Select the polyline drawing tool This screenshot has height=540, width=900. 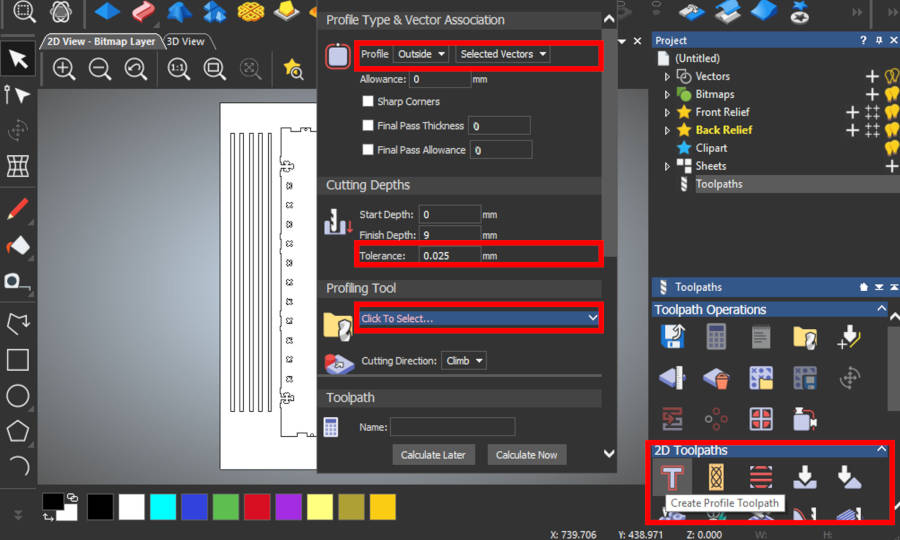click(18, 324)
